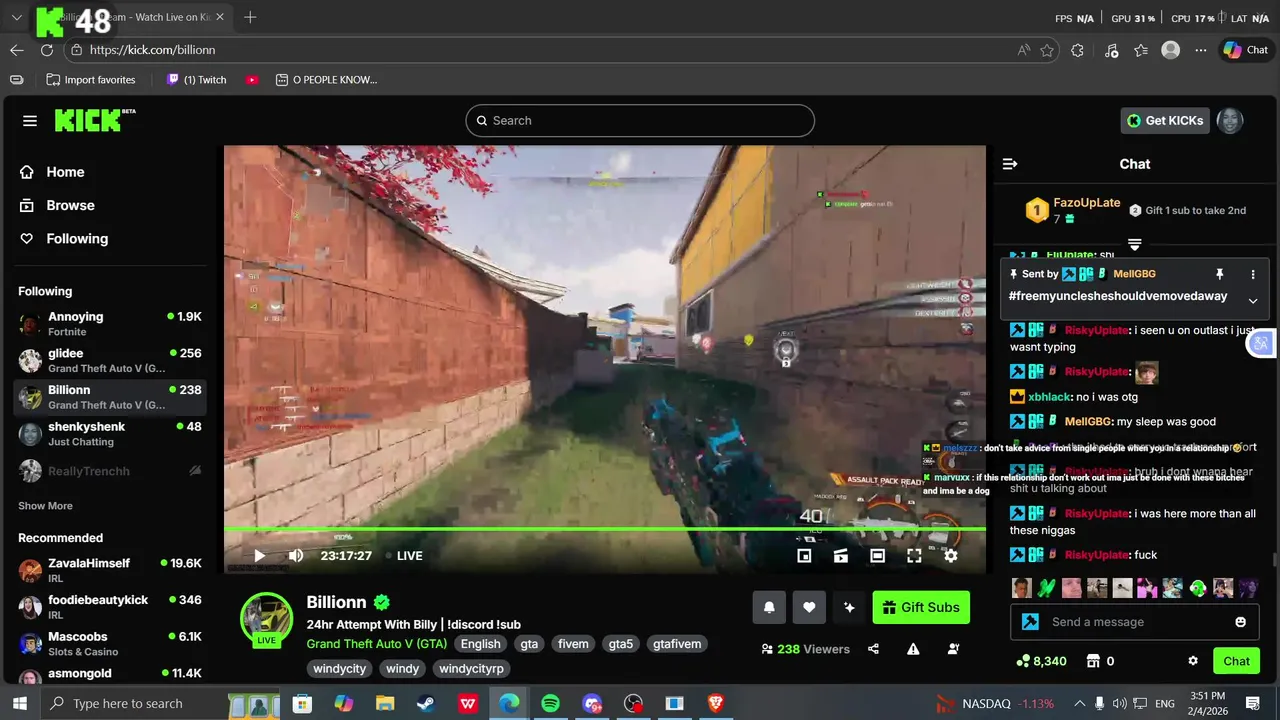
Task: Open chat settings gear icon
Action: pyautogui.click(x=1193, y=661)
